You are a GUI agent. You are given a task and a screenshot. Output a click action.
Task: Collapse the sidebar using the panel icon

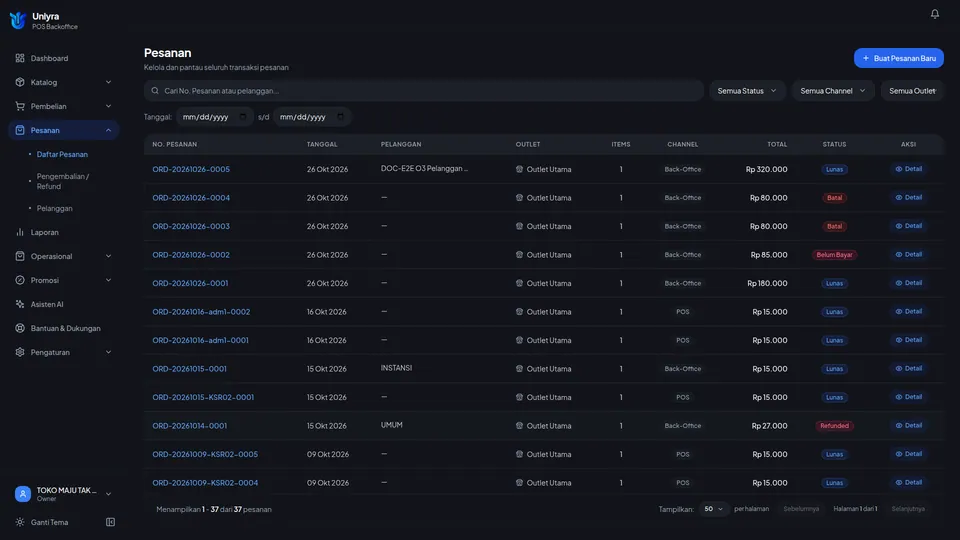pyautogui.click(x=110, y=522)
